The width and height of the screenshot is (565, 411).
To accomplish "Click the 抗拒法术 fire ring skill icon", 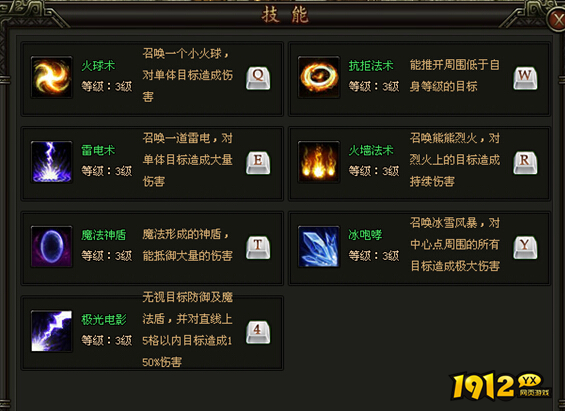I will 319,77.
